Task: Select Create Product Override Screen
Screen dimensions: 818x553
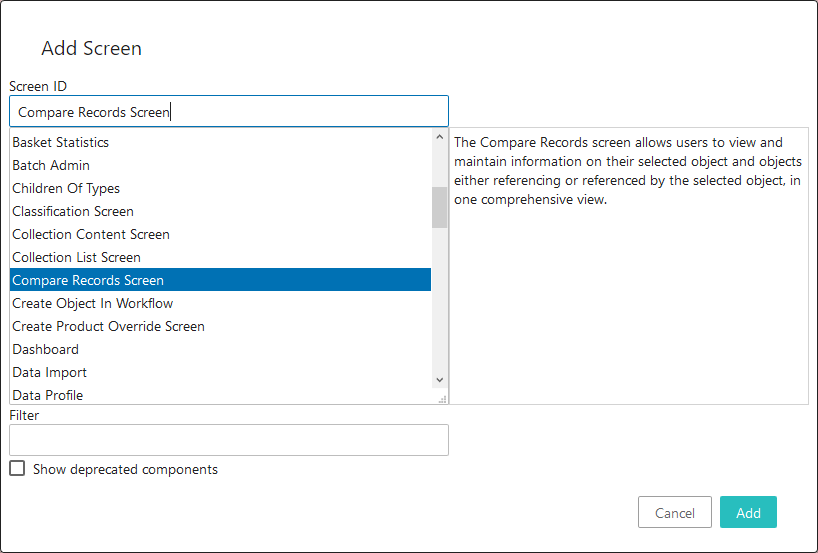Action: [x=220, y=326]
